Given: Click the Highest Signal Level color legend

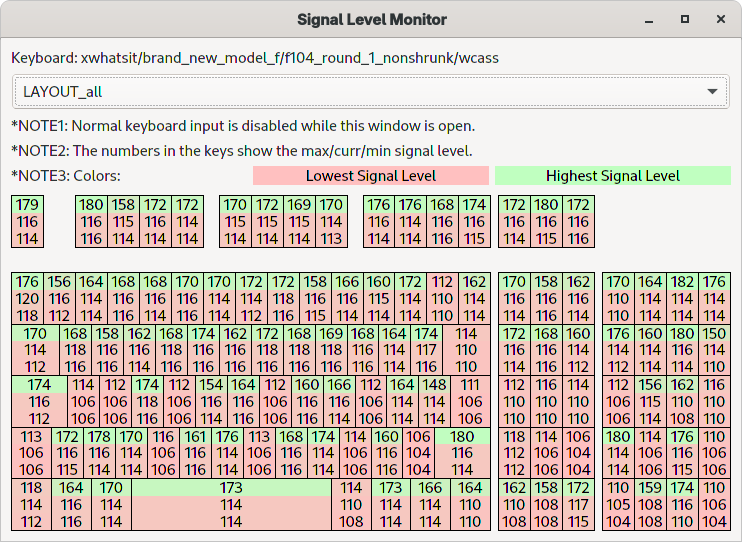Looking at the screenshot, I should (x=613, y=176).
